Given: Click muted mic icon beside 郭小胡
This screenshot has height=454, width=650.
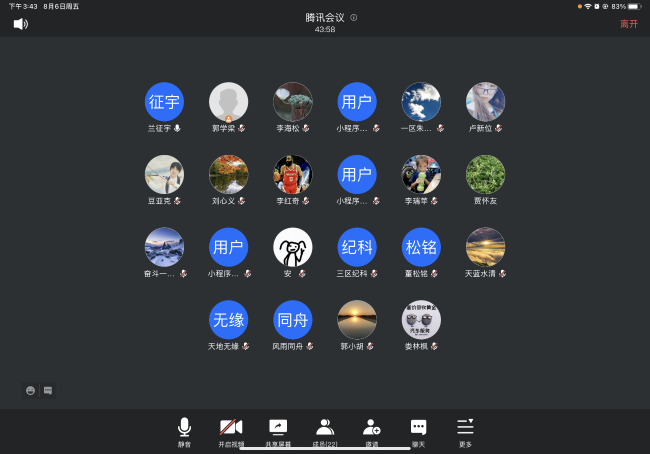Looking at the screenshot, I should 370,346.
